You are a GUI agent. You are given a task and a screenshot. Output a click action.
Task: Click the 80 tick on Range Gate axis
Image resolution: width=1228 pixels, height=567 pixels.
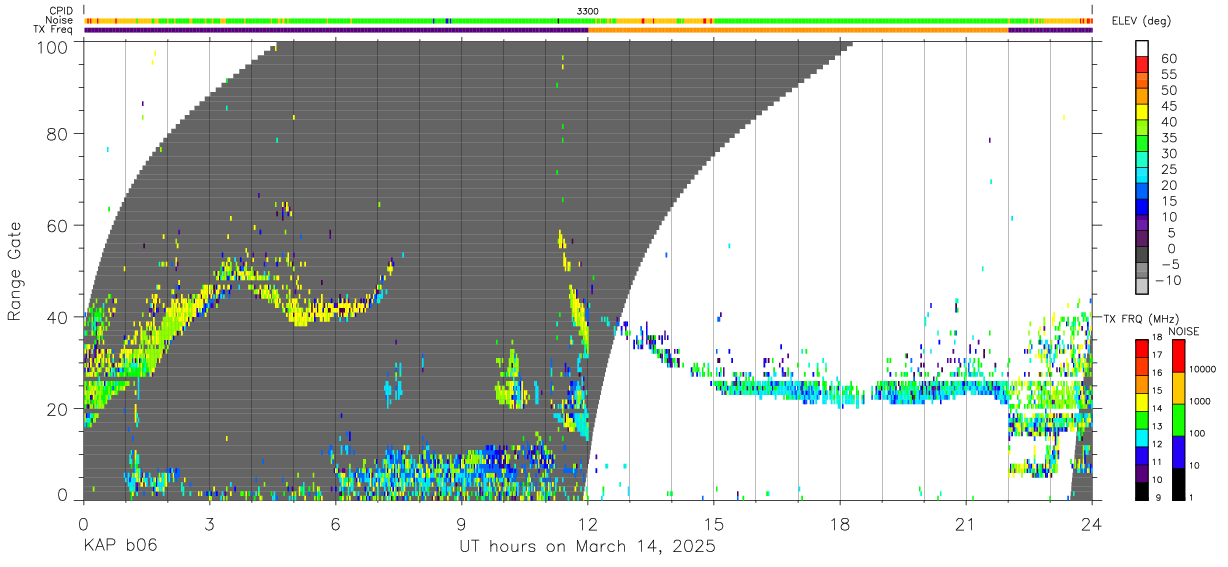56,133
